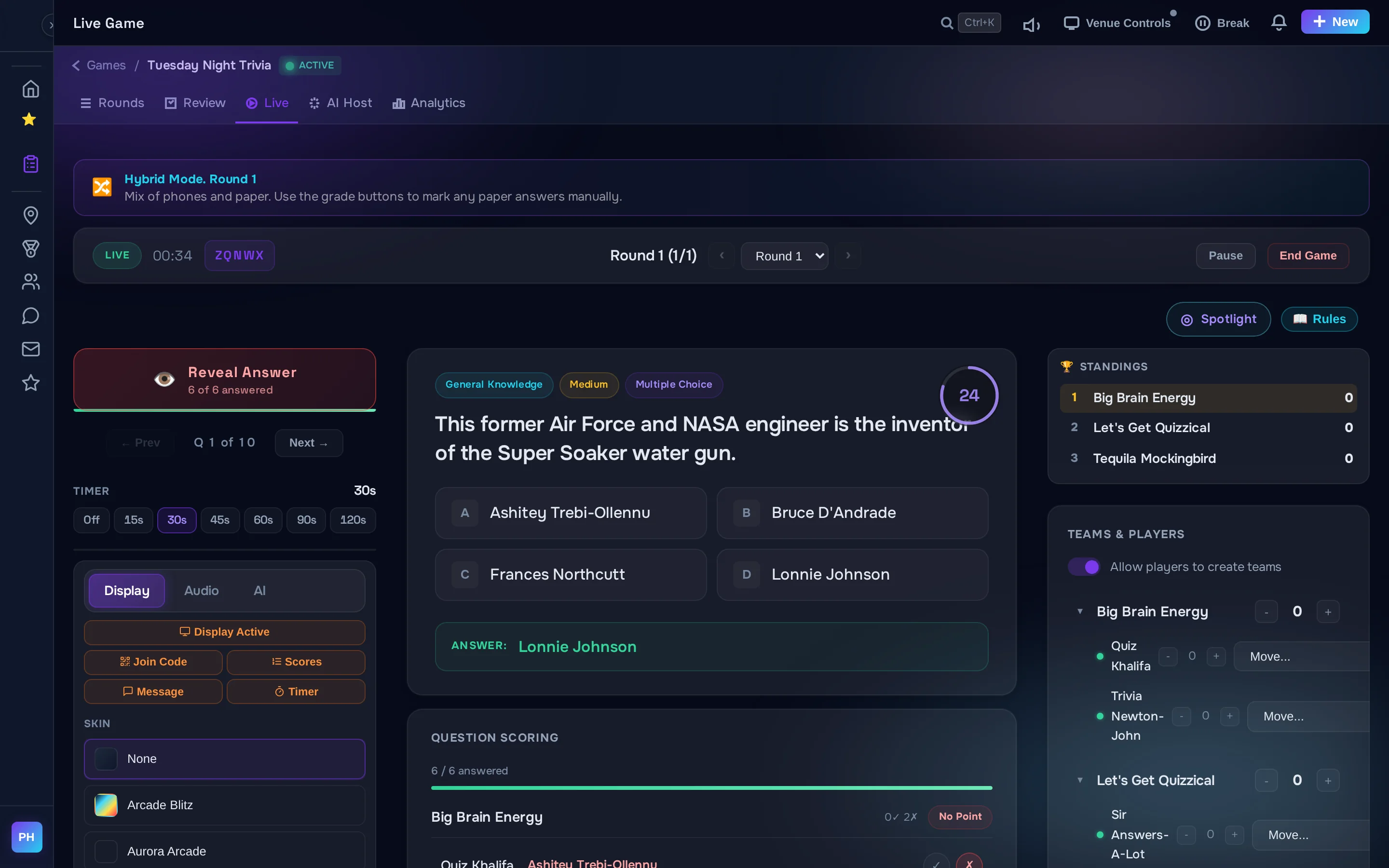This screenshot has width=1389, height=868.
Task: Click the yellow star favorites icon
Action: tap(29, 120)
